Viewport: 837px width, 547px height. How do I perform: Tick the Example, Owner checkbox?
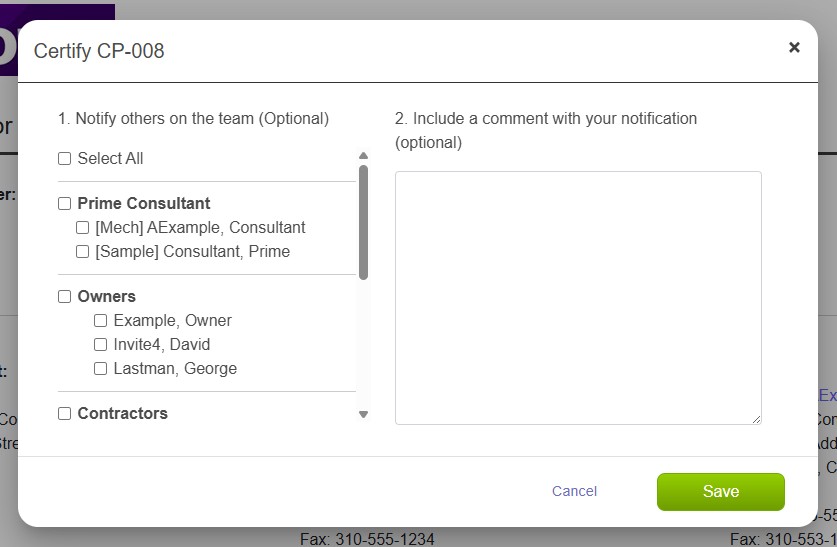click(x=100, y=320)
